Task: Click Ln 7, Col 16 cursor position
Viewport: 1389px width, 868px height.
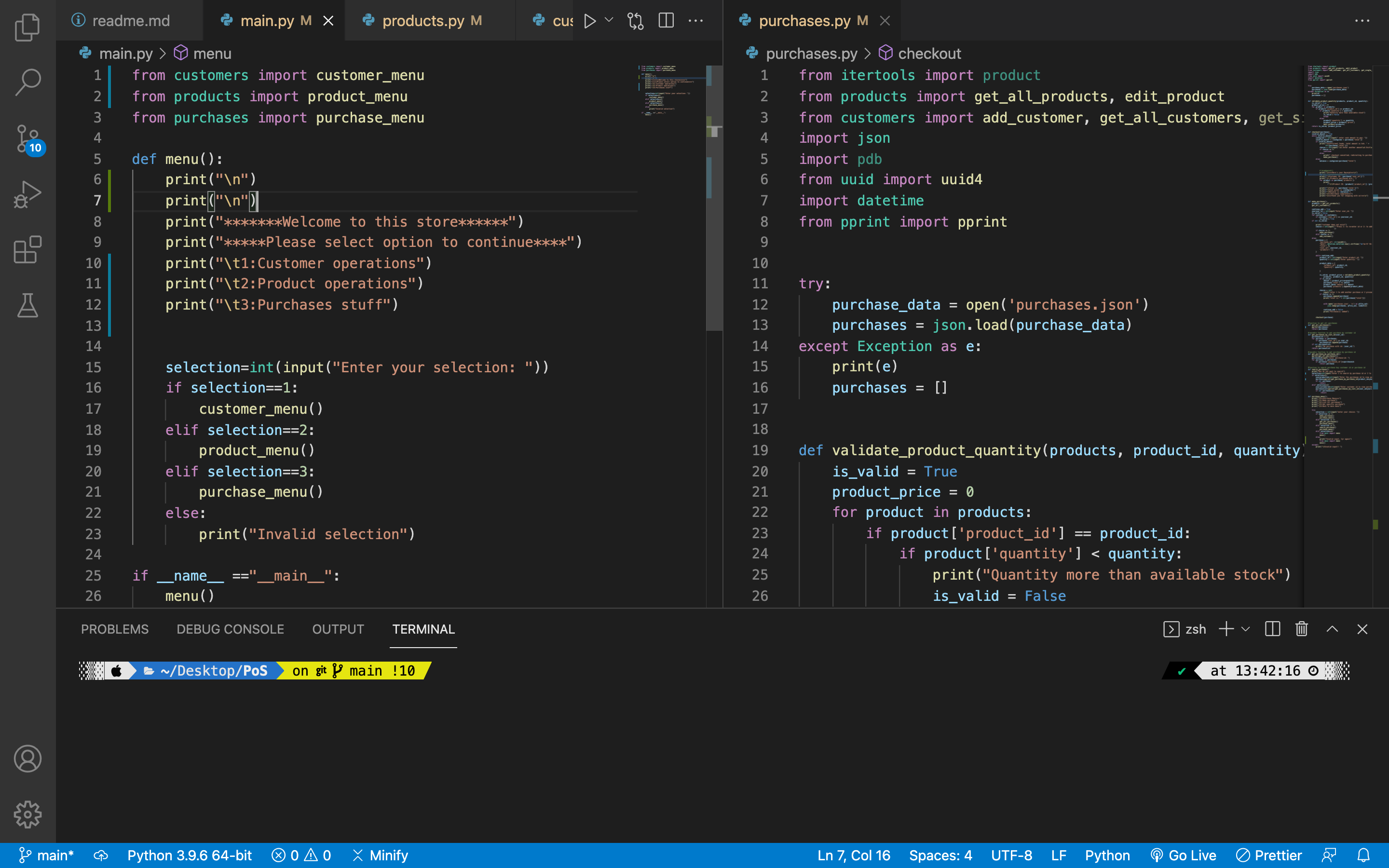Action: pos(854,855)
